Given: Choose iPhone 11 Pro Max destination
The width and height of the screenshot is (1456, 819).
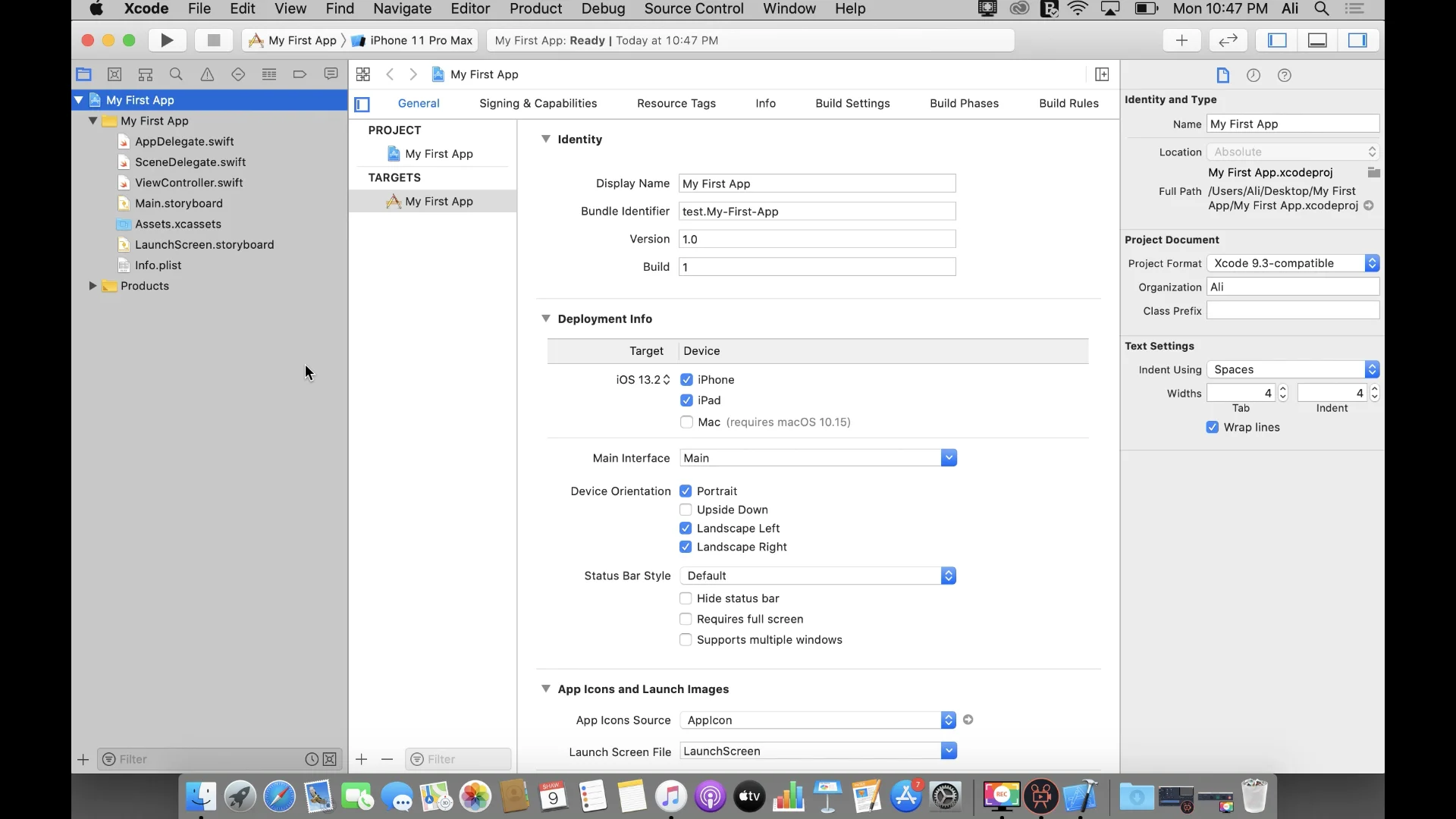Looking at the screenshot, I should click(x=413, y=40).
